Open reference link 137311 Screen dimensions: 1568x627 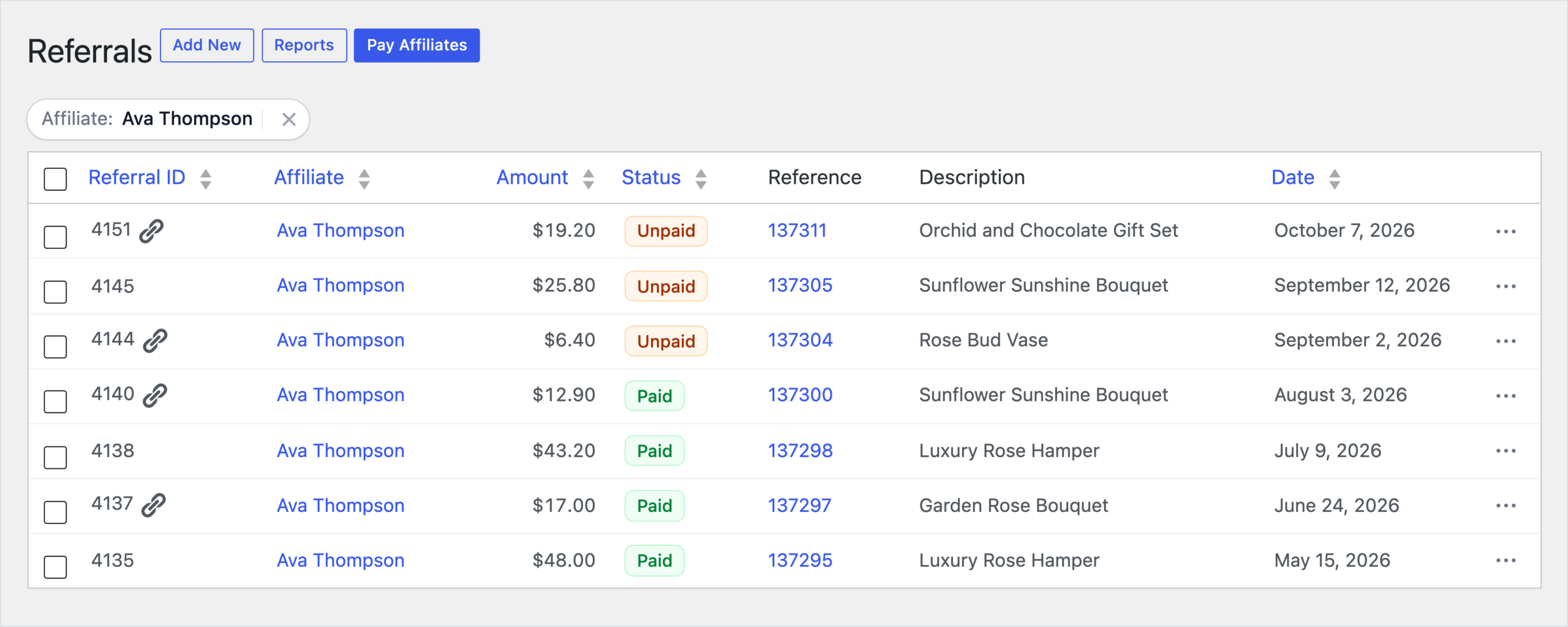(x=797, y=230)
